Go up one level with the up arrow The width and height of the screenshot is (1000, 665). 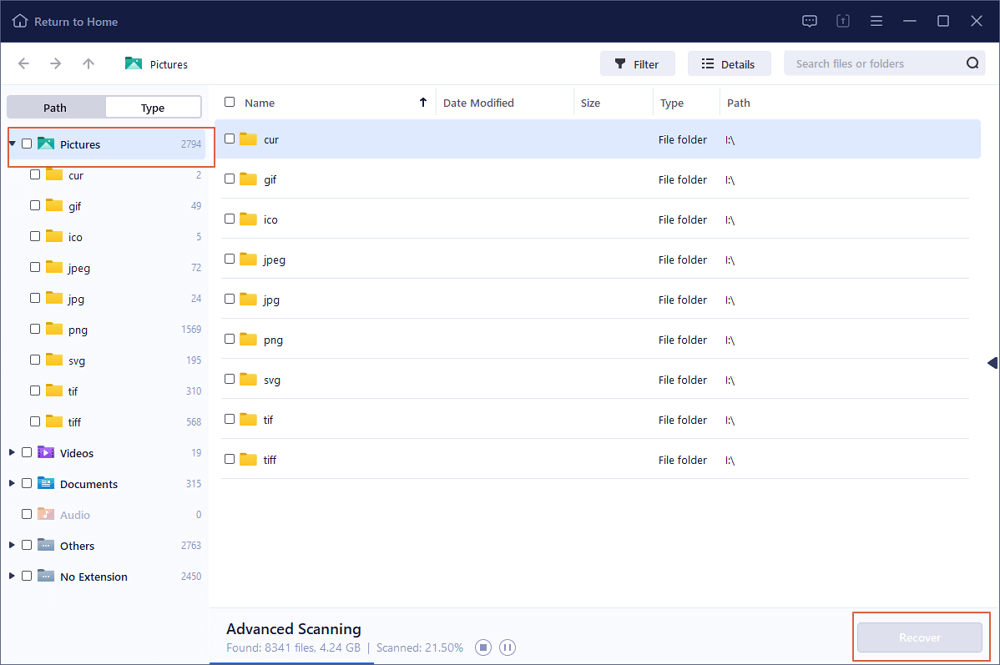[x=88, y=64]
